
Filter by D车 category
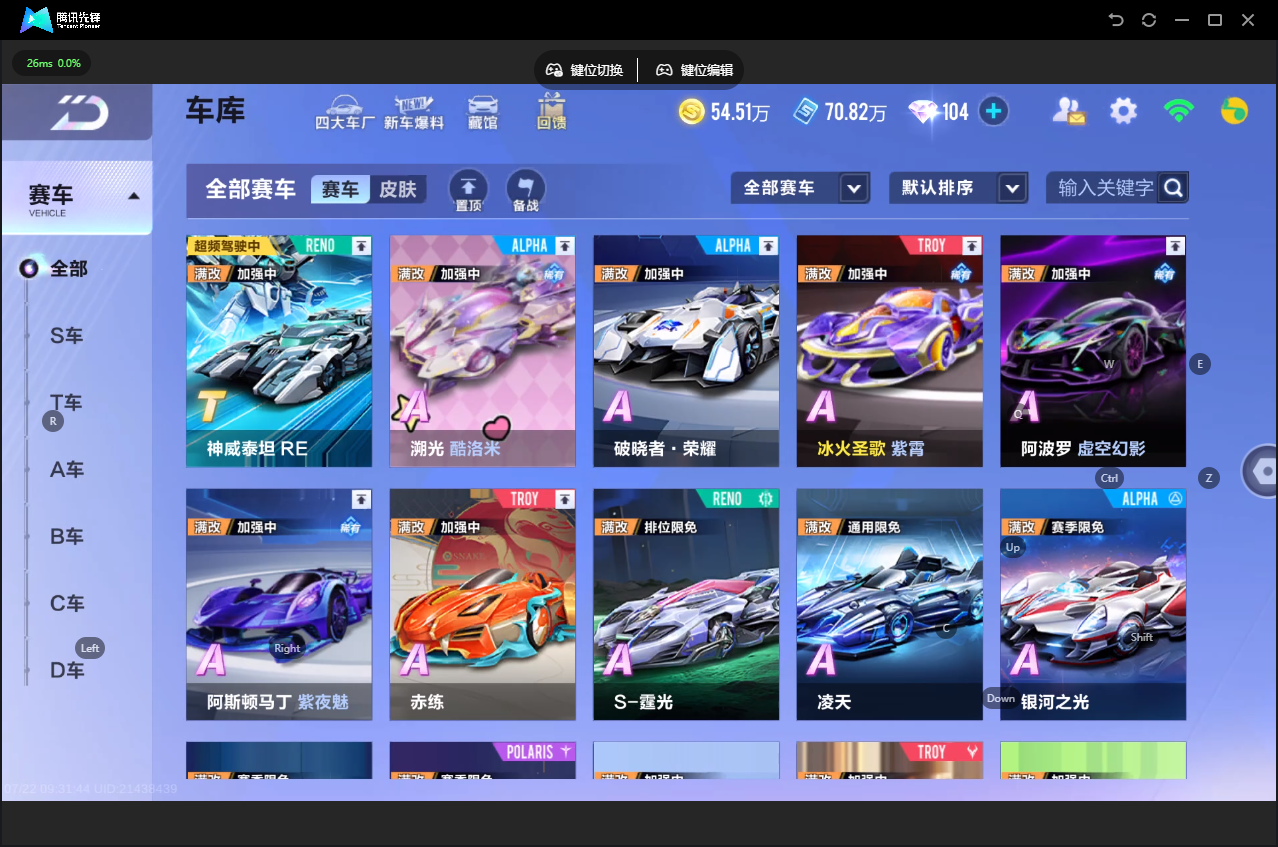pyautogui.click(x=66, y=671)
